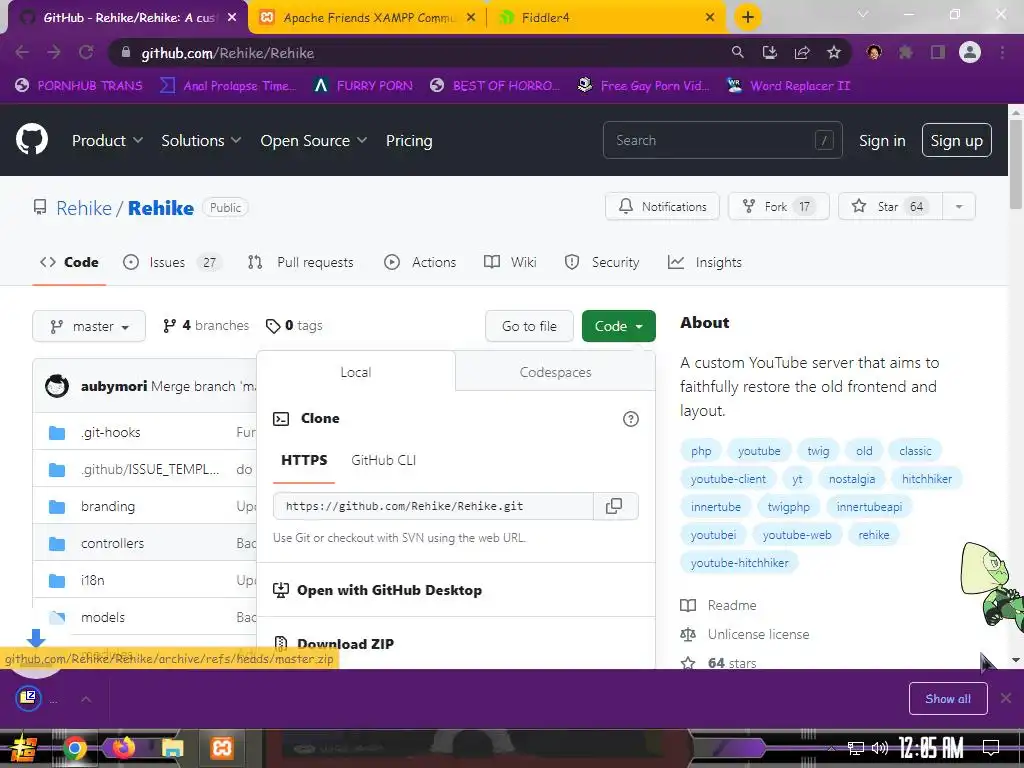Open XAMPP from the taskbar

(x=221, y=748)
